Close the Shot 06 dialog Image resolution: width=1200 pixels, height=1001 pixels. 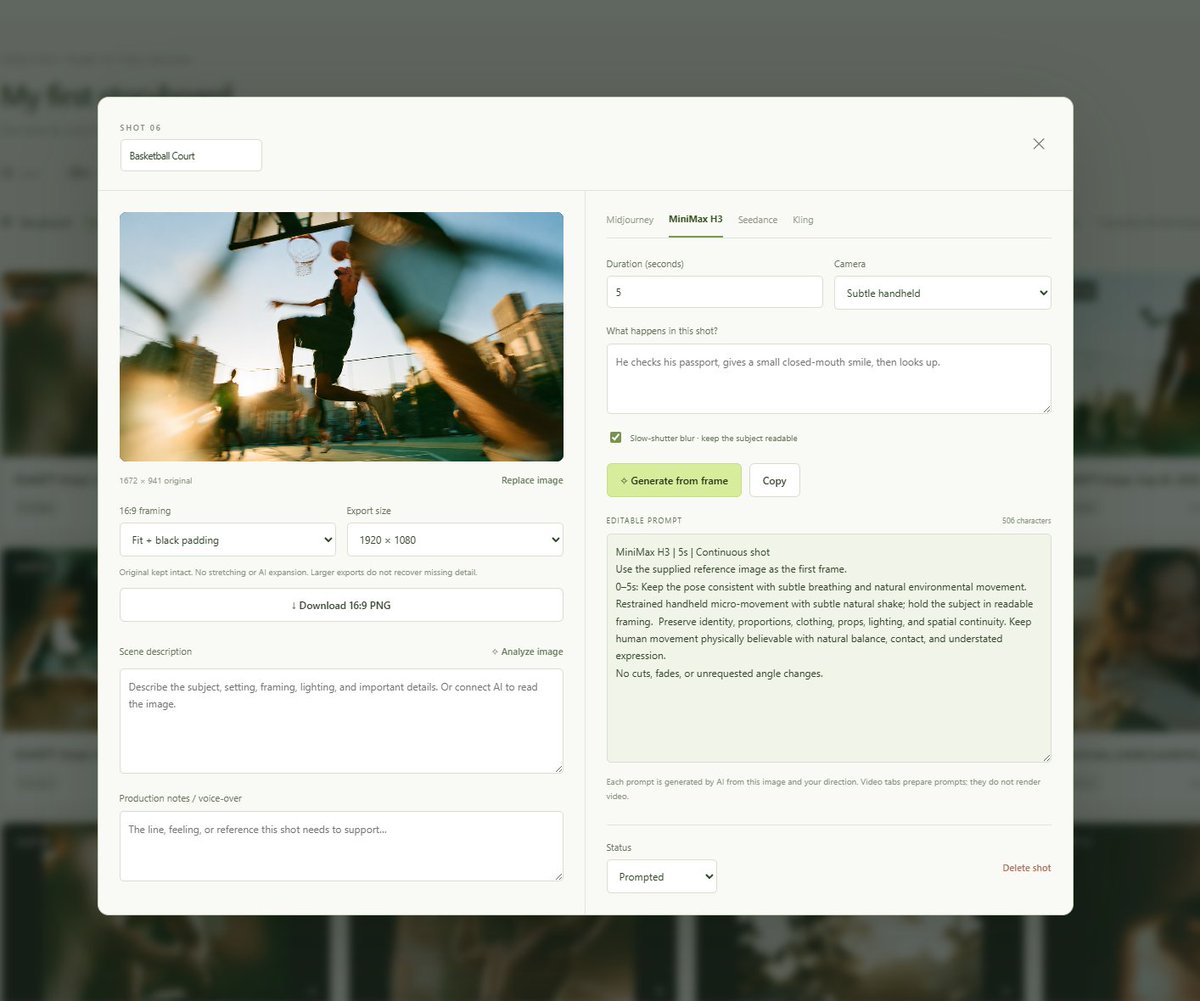pyautogui.click(x=1038, y=144)
